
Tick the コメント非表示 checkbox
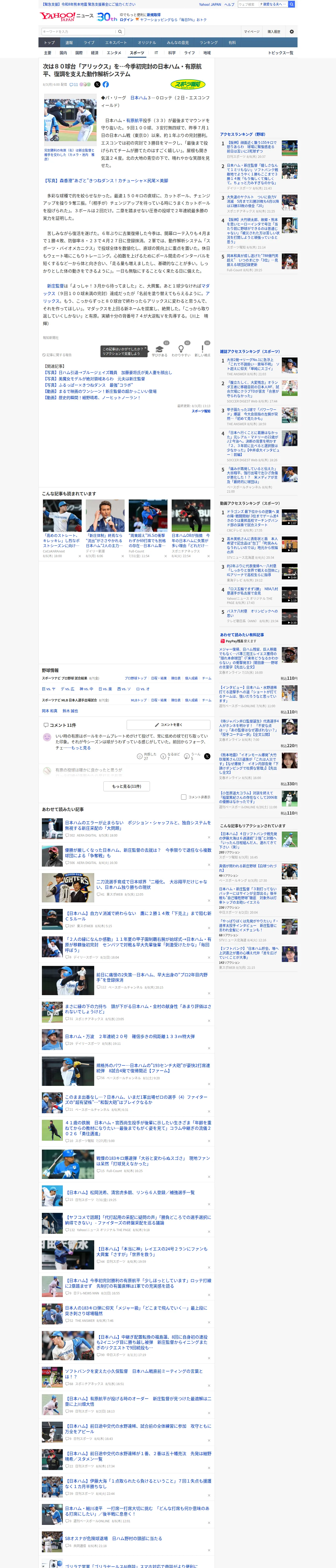tap(183, 797)
